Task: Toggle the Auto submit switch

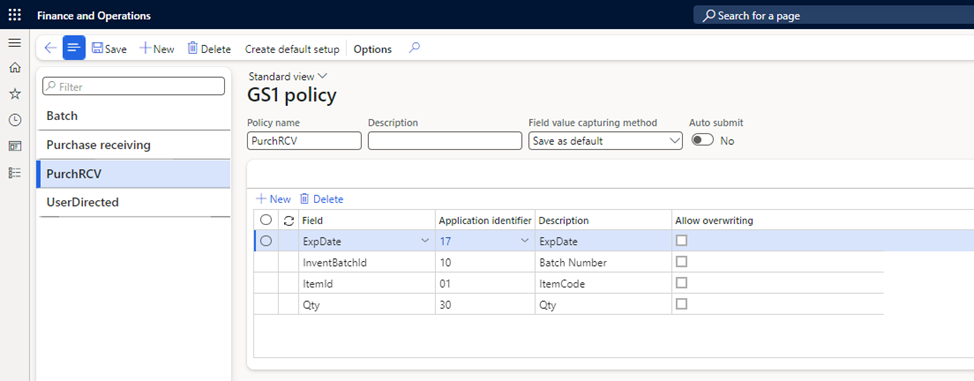Action: [x=703, y=140]
